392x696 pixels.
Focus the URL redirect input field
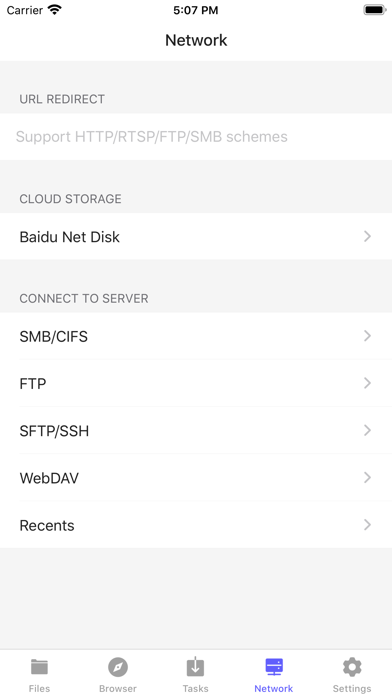[196, 137]
